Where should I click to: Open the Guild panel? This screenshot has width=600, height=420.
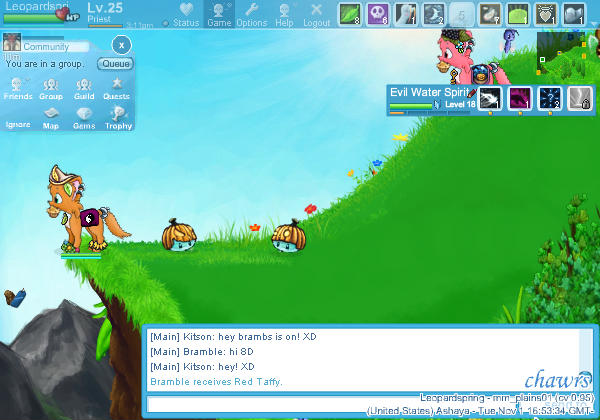pos(84,89)
